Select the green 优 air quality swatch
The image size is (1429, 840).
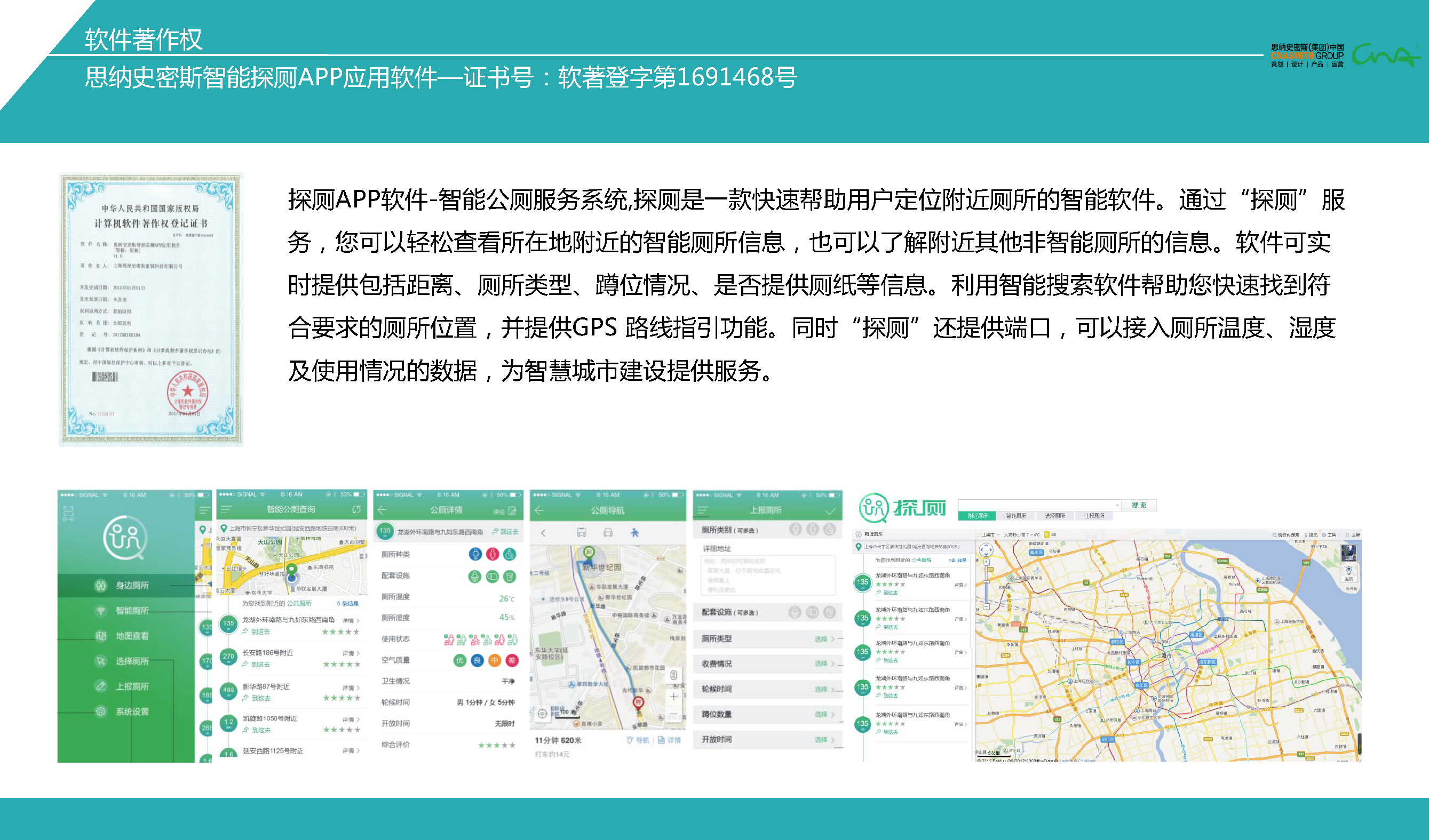click(460, 660)
